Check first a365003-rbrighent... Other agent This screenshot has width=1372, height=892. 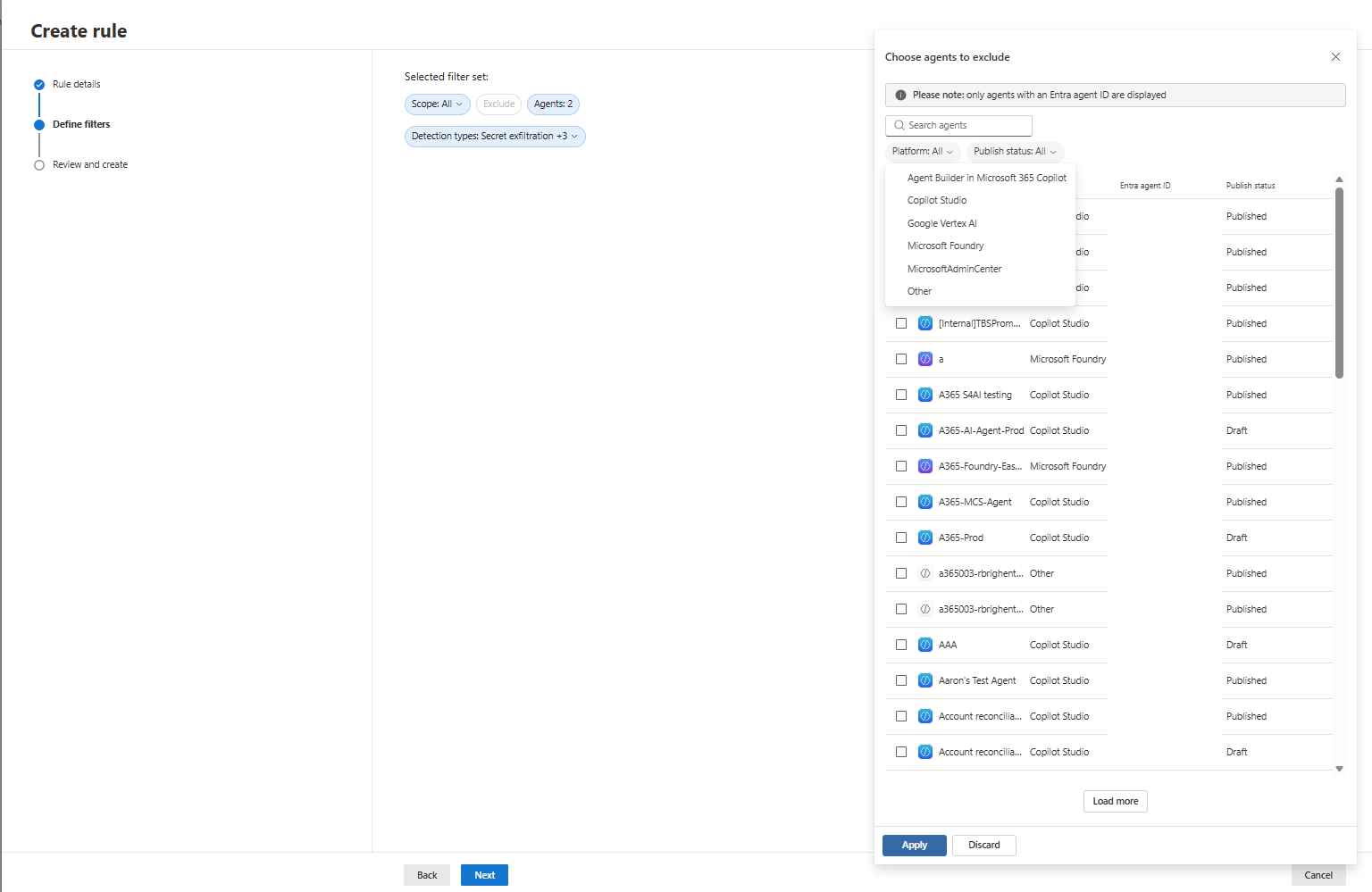click(x=901, y=573)
